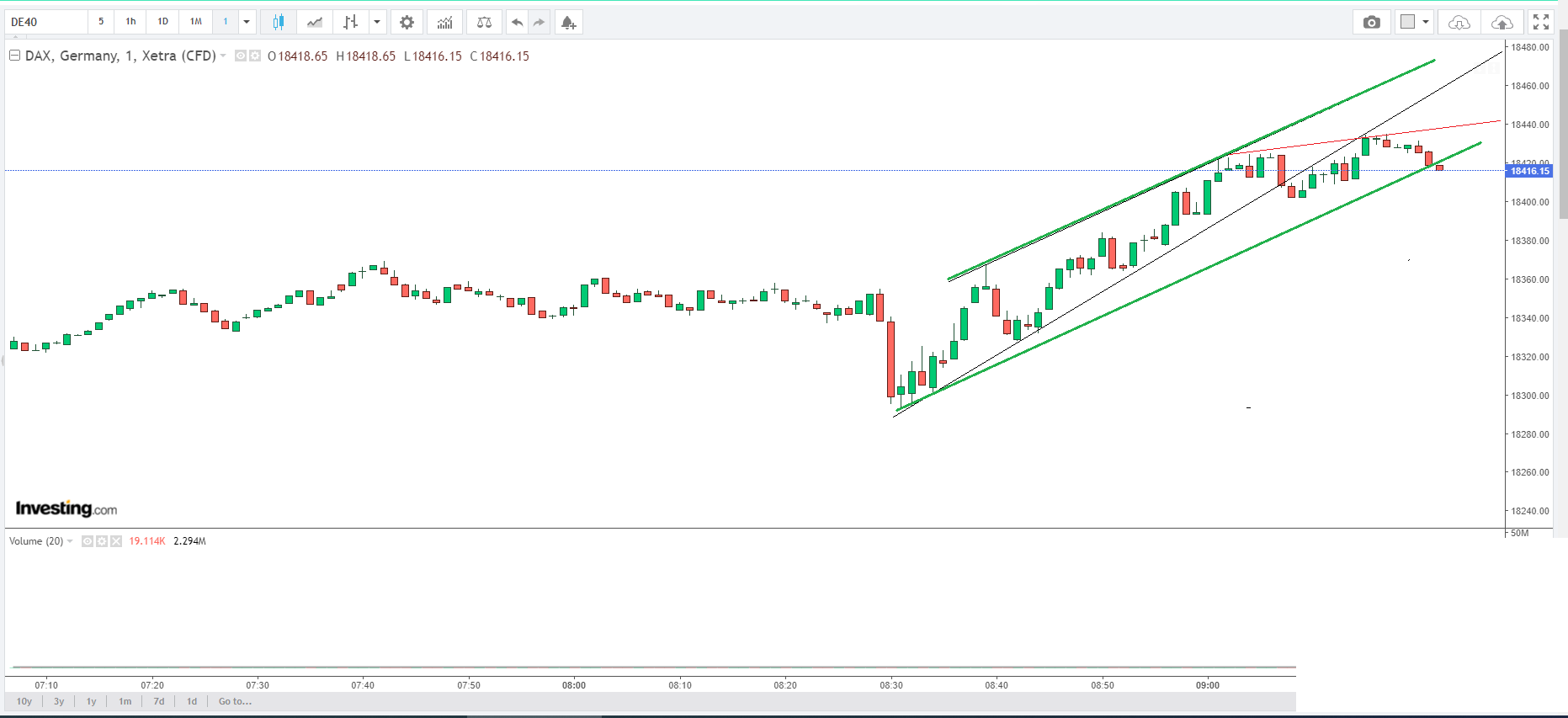
Task: Select the bars chart style icon
Action: 351,22
